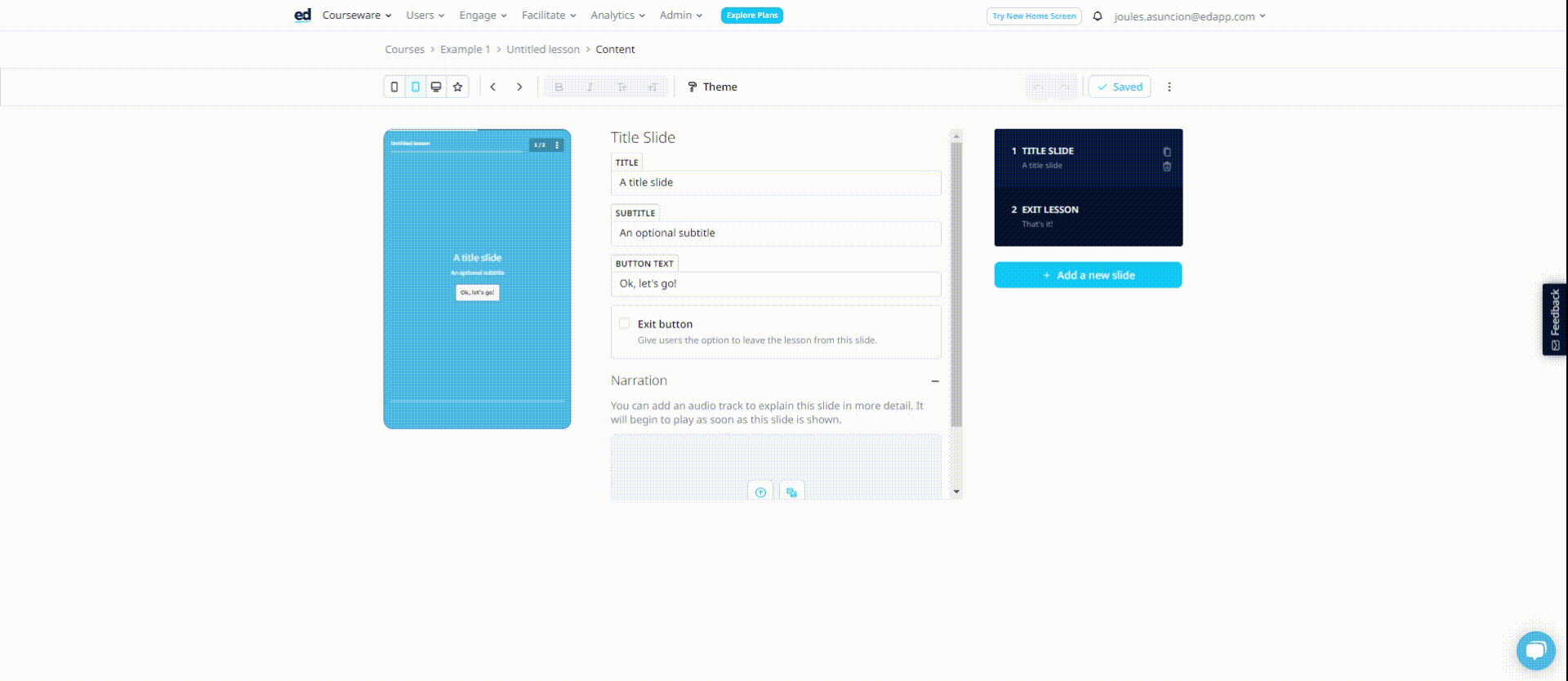The height and width of the screenshot is (681, 1568).
Task: Click the Button Text input field
Action: (x=776, y=284)
